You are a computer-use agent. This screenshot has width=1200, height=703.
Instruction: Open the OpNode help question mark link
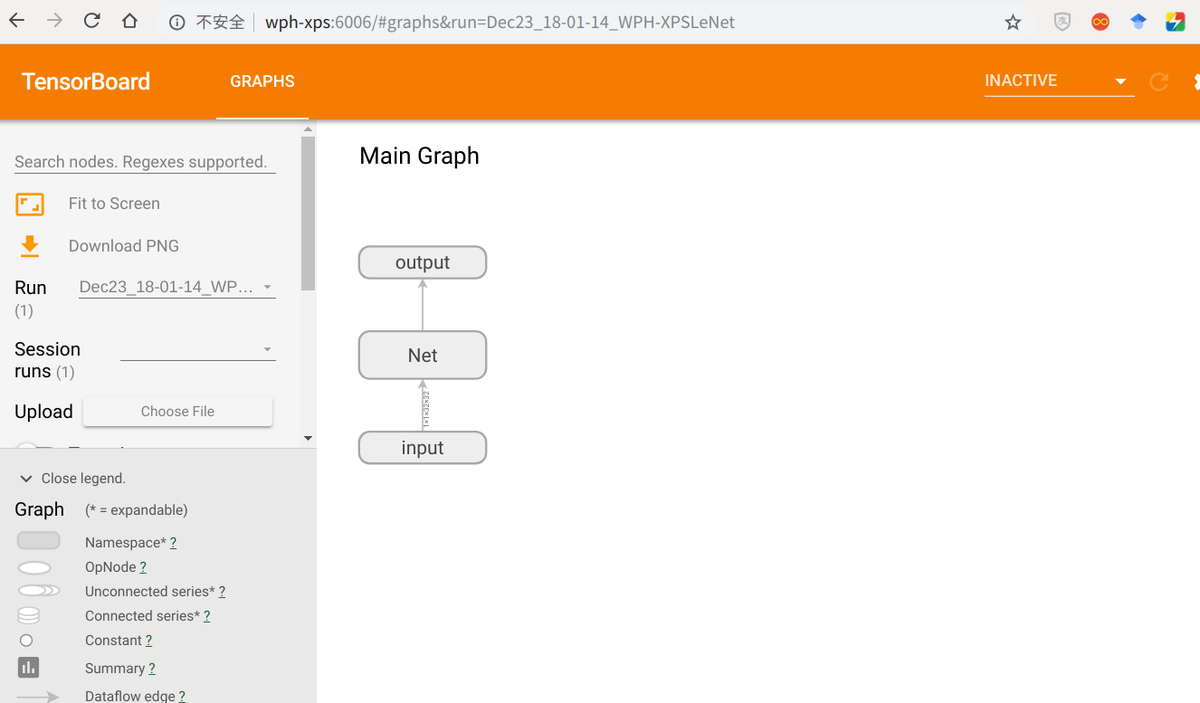point(143,567)
